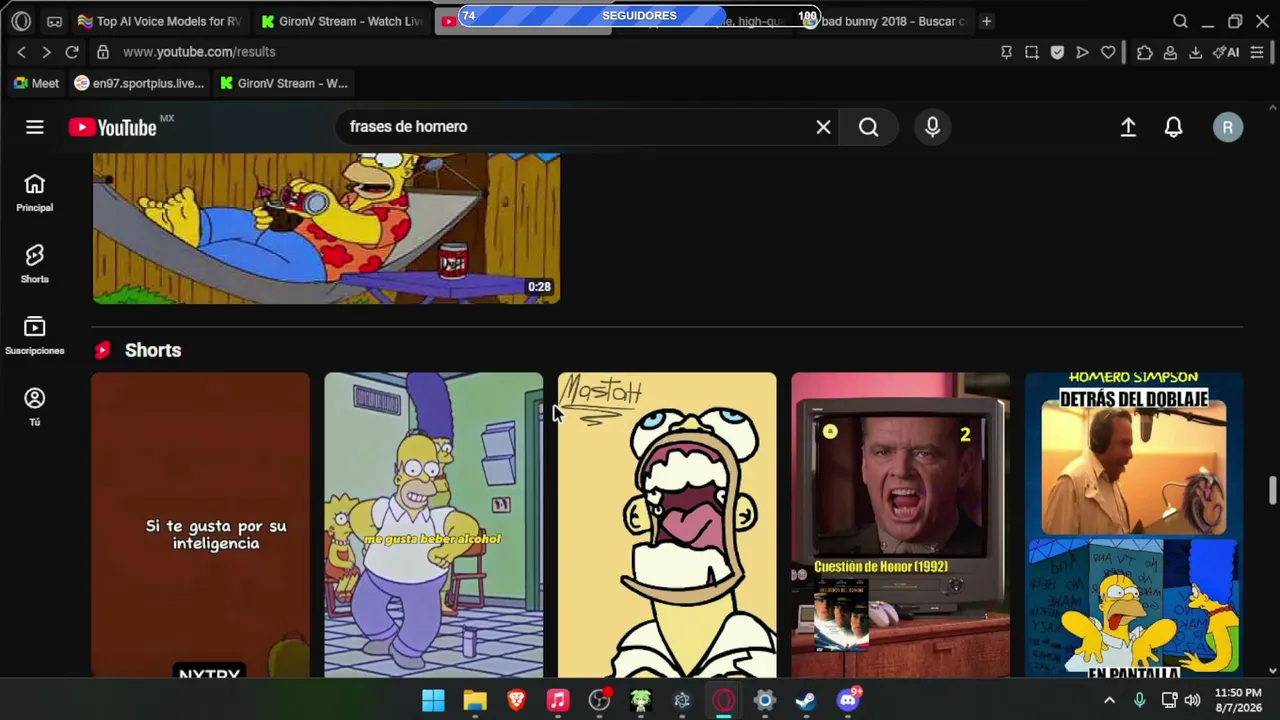The height and width of the screenshot is (720, 1280).
Task: Open a new browser tab
Action: point(987,21)
